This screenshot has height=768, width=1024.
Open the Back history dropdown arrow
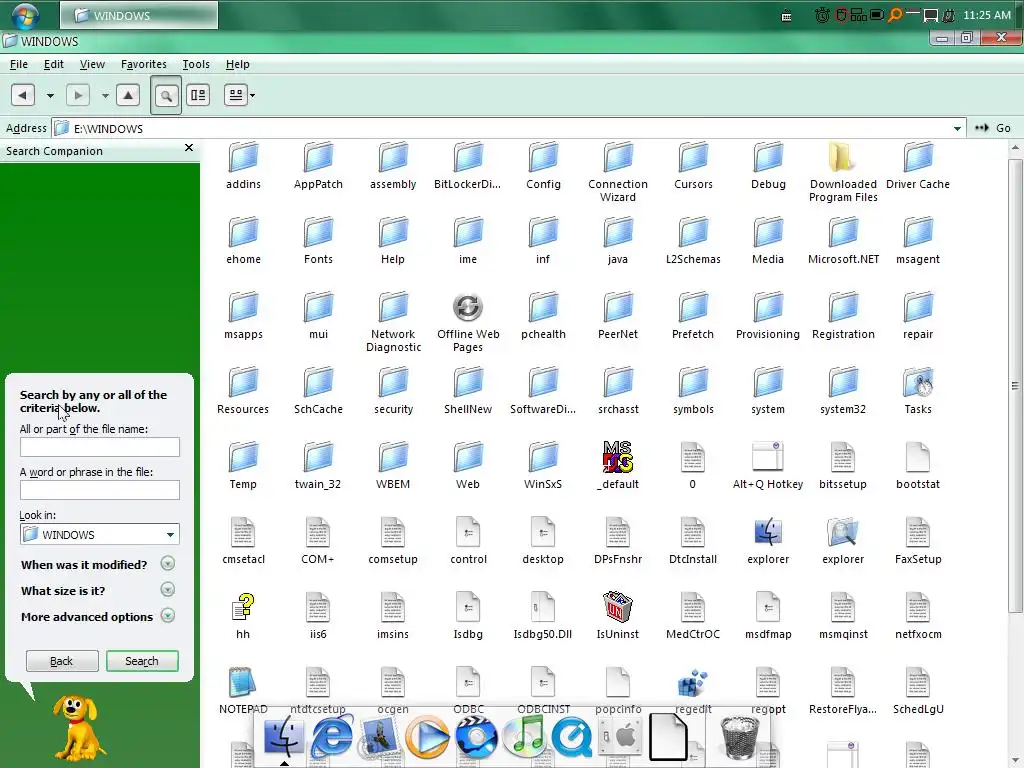50,96
